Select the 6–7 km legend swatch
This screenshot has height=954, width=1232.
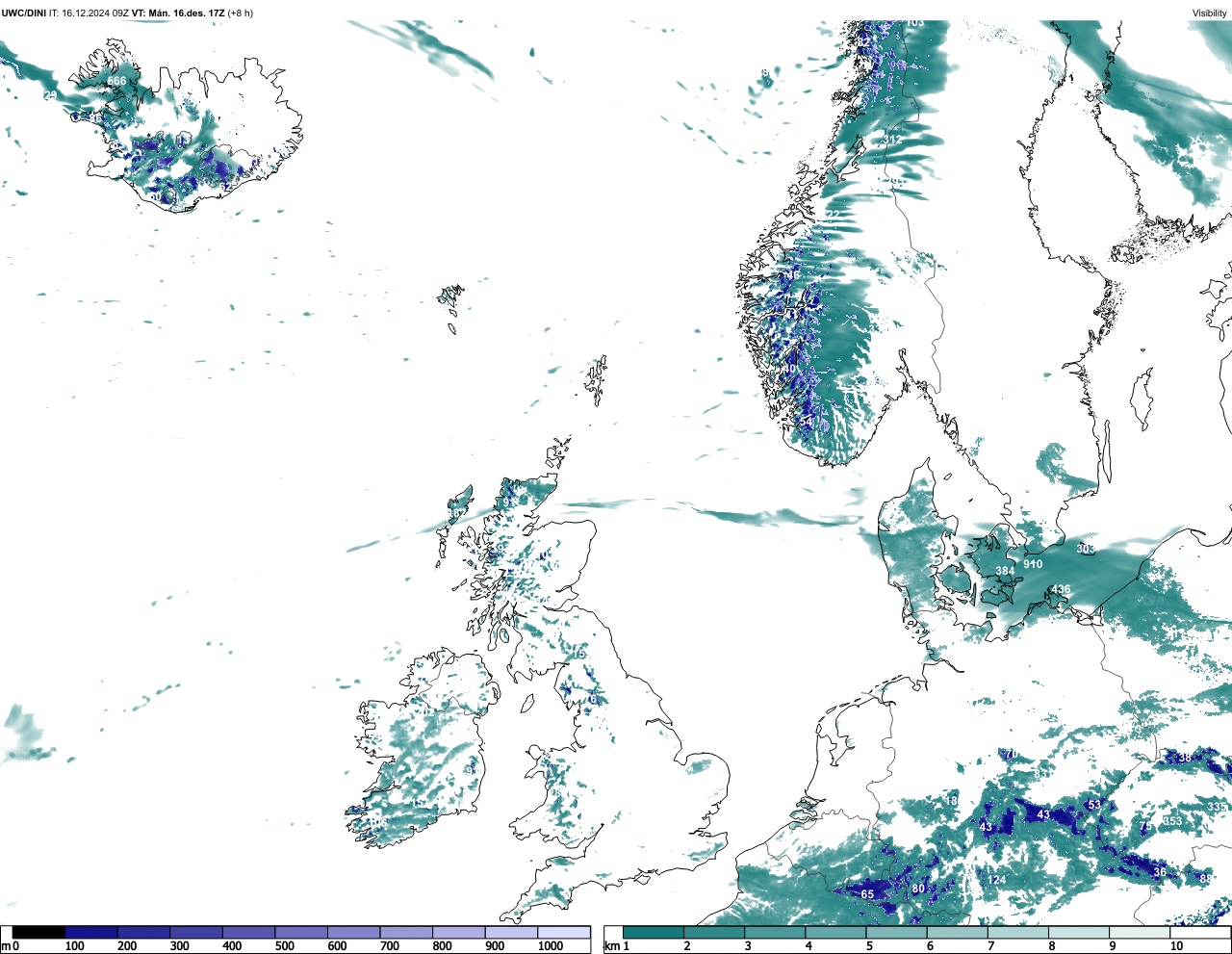(957, 932)
